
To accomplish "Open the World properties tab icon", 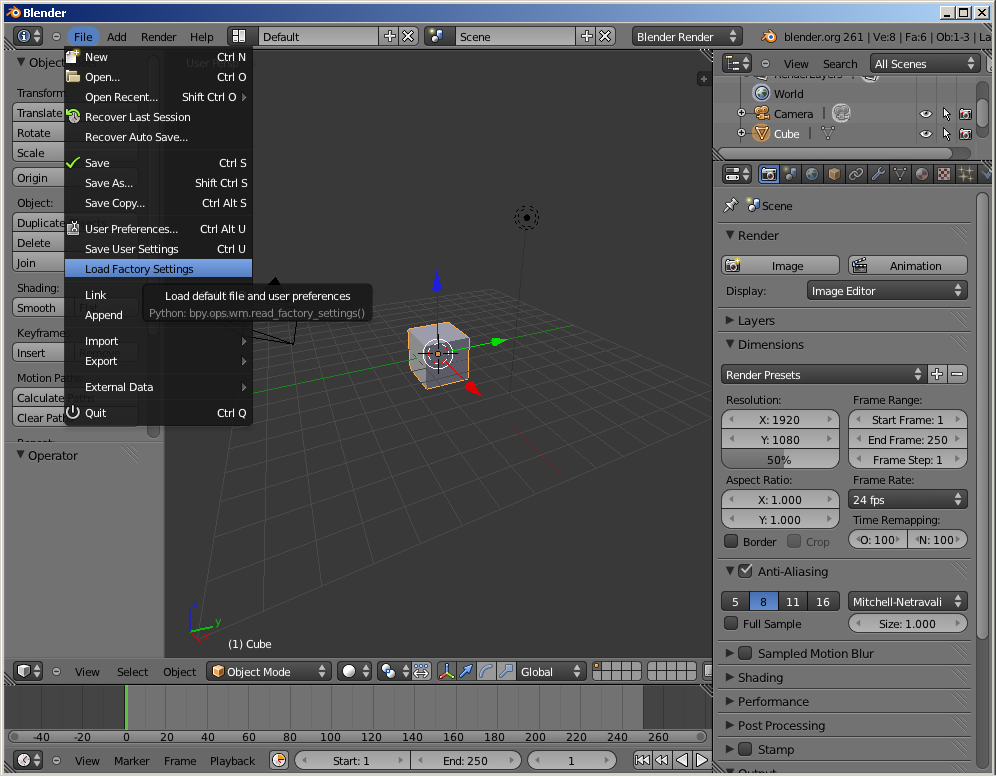I will (x=812, y=174).
